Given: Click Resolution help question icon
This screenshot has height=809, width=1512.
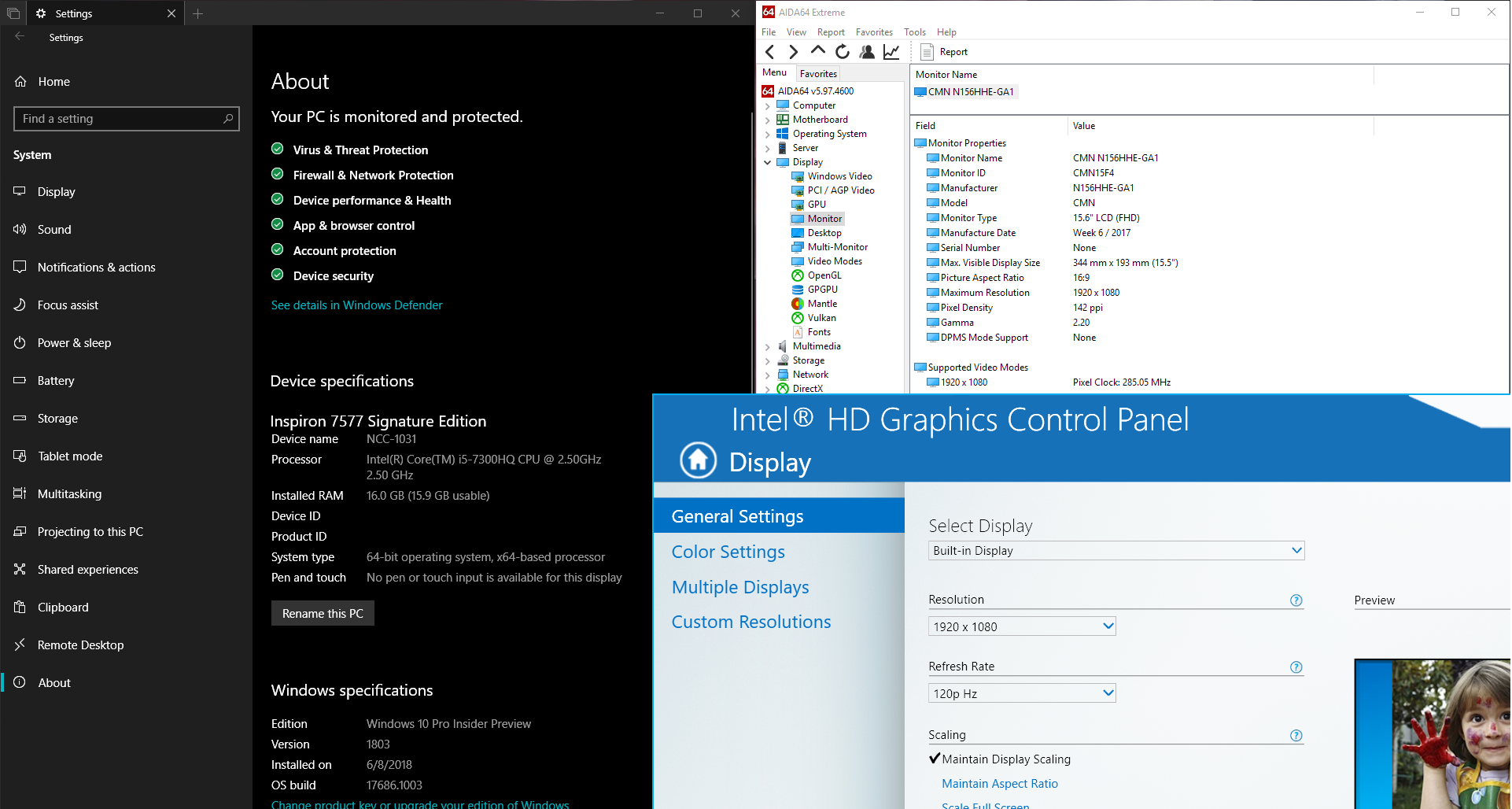Looking at the screenshot, I should click(1296, 600).
